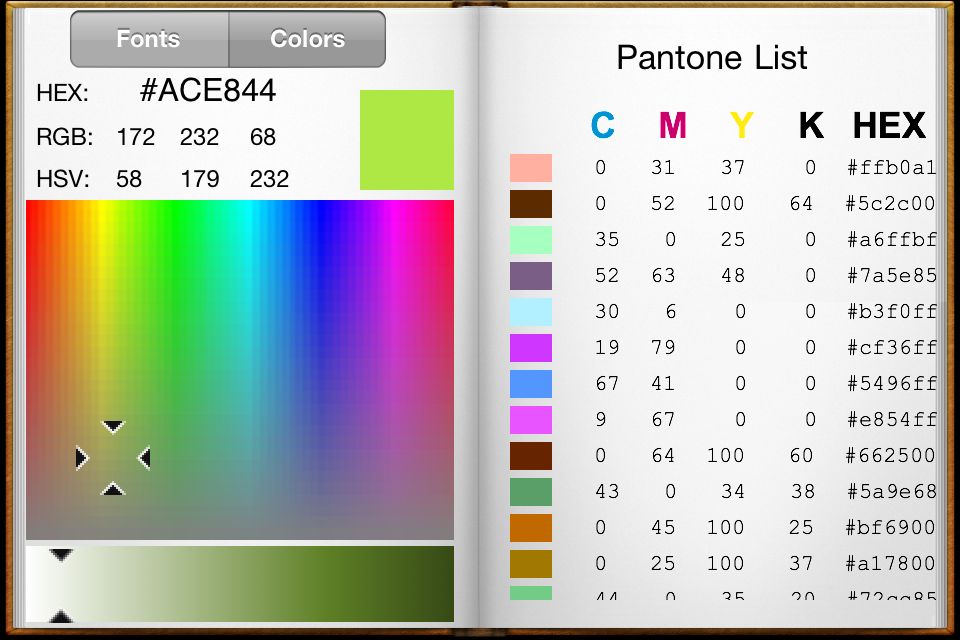
Task: Pick the mint green swatch for #a6ffbf
Action: point(531,240)
